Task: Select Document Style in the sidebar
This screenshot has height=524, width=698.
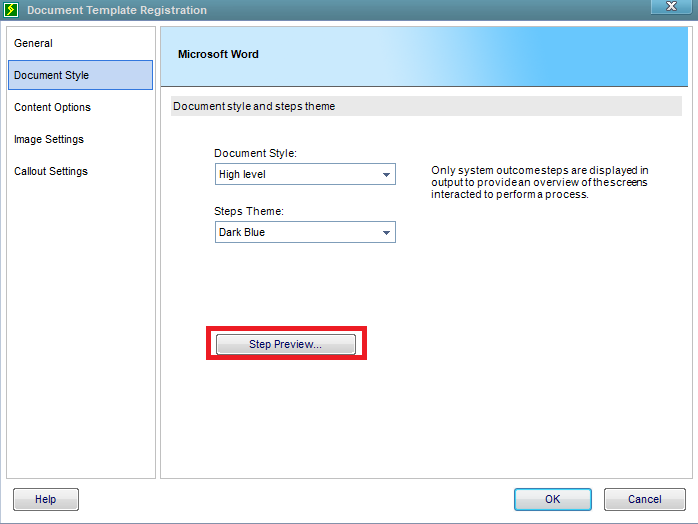Action: point(81,75)
